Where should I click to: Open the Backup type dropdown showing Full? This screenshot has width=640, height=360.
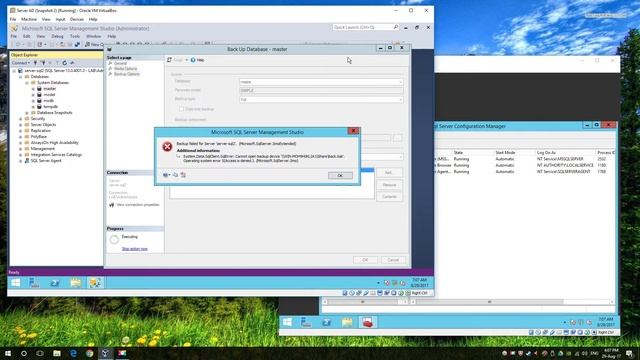click(321, 100)
